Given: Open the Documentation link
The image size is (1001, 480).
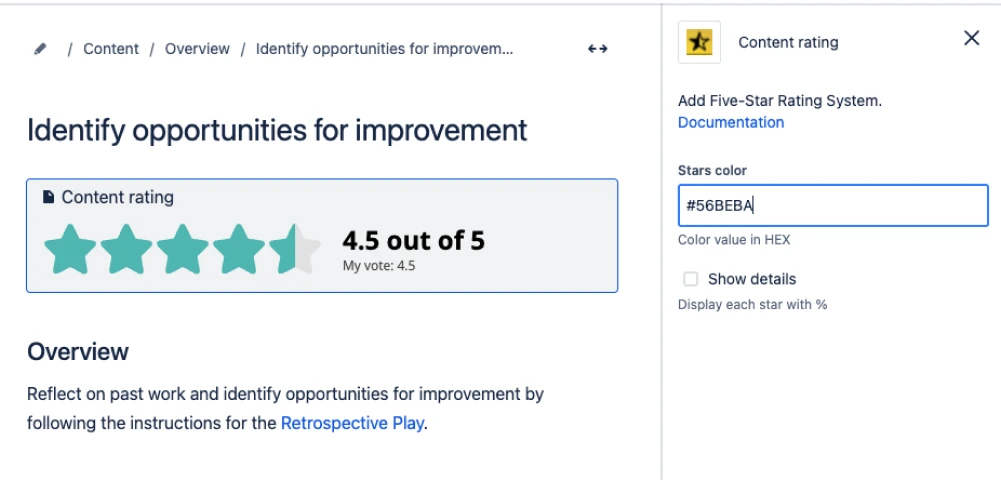Looking at the screenshot, I should click(731, 122).
